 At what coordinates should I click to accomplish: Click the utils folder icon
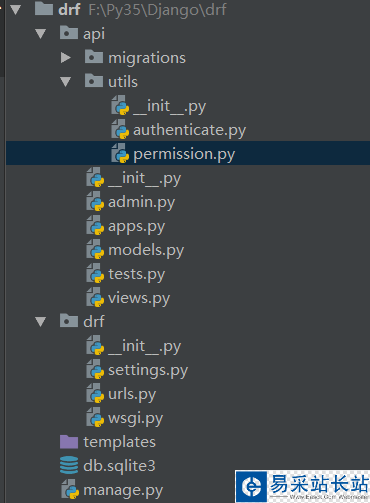94,81
